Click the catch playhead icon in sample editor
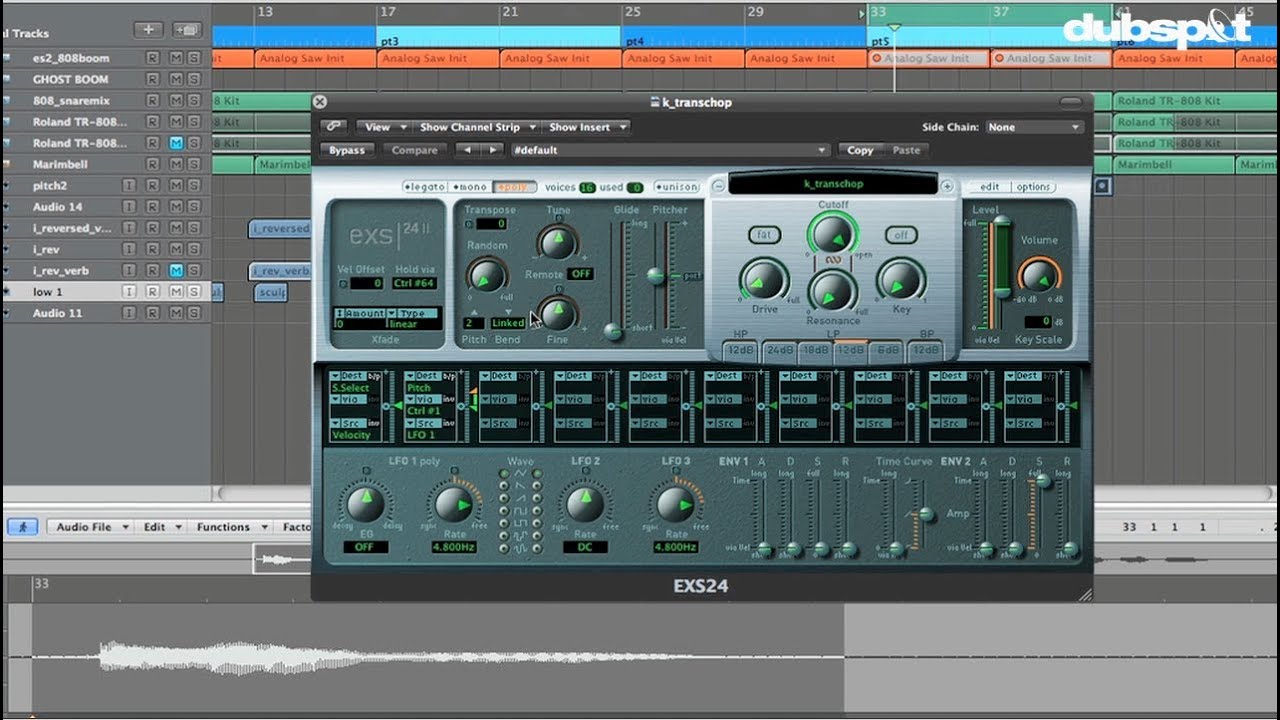The height and width of the screenshot is (720, 1280). (22, 527)
